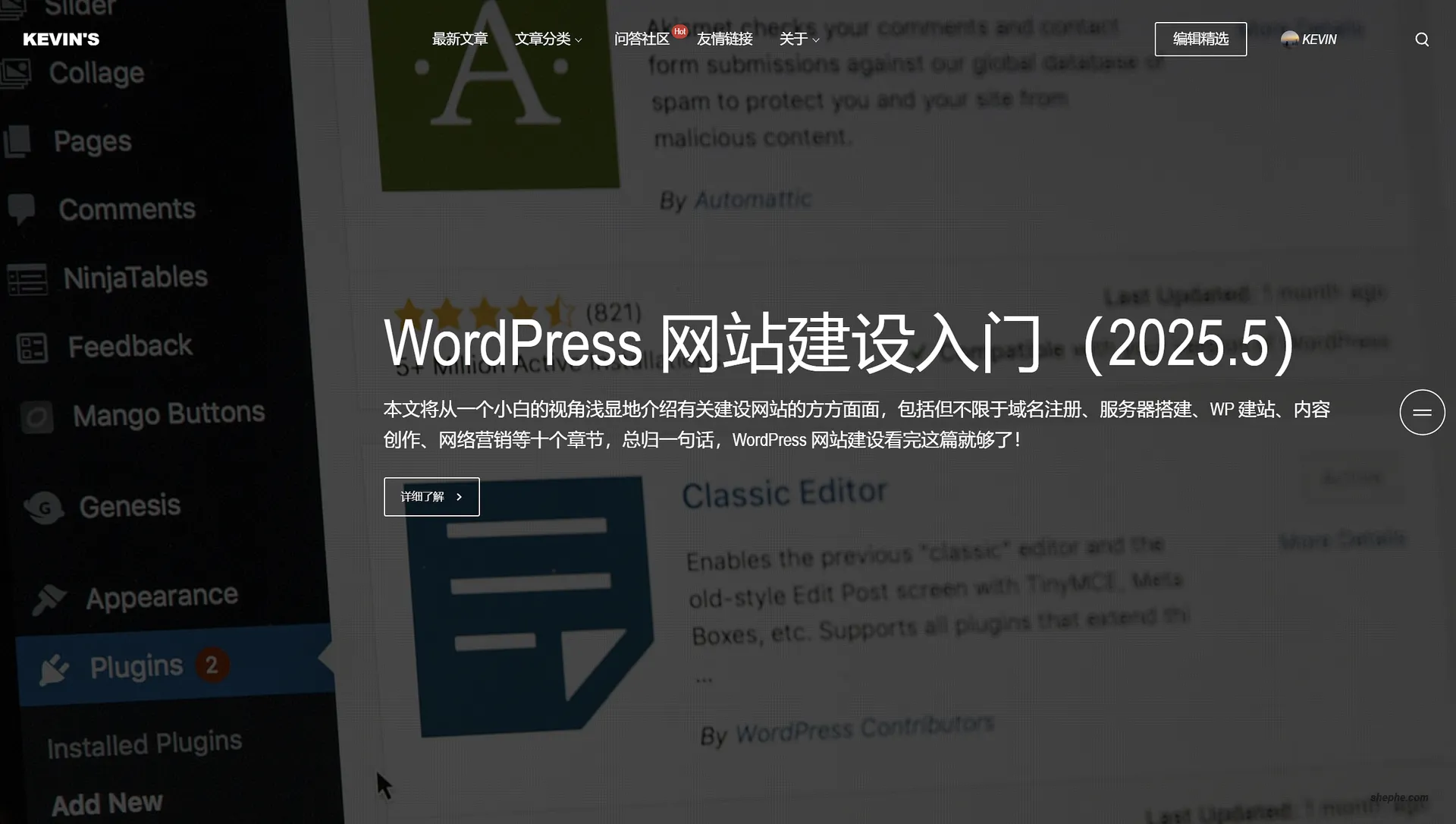Expand the 关于 dropdown menu
Viewport: 1456px width, 824px height.
[x=799, y=39]
